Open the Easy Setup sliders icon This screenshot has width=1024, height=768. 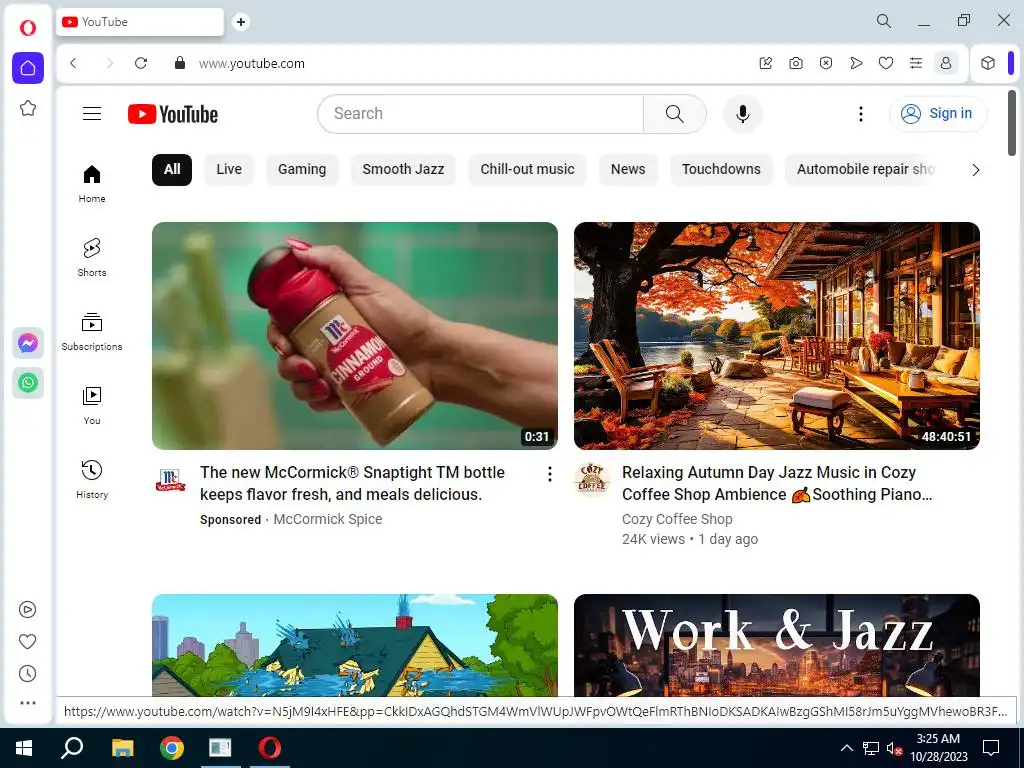point(916,63)
